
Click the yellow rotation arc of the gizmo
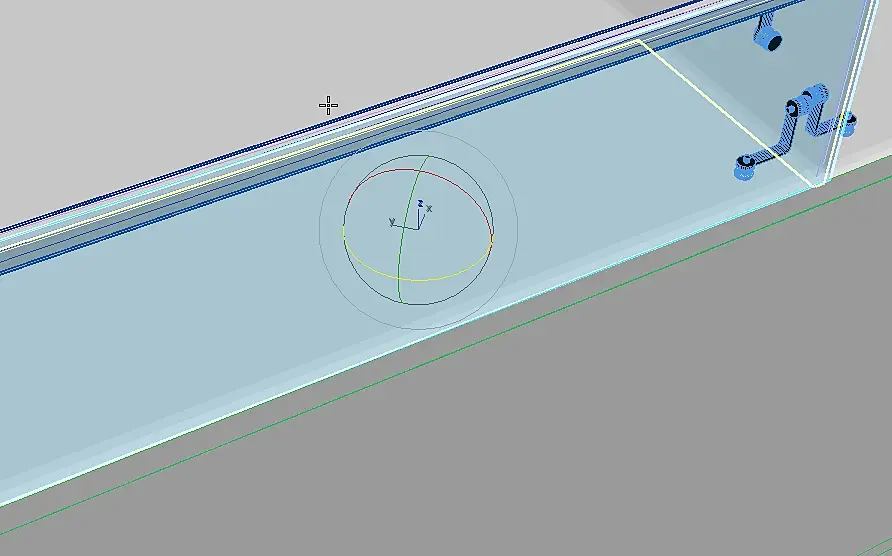418,280
